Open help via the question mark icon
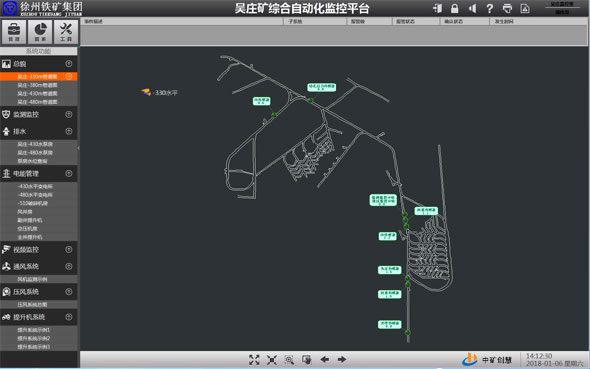 [490, 8]
